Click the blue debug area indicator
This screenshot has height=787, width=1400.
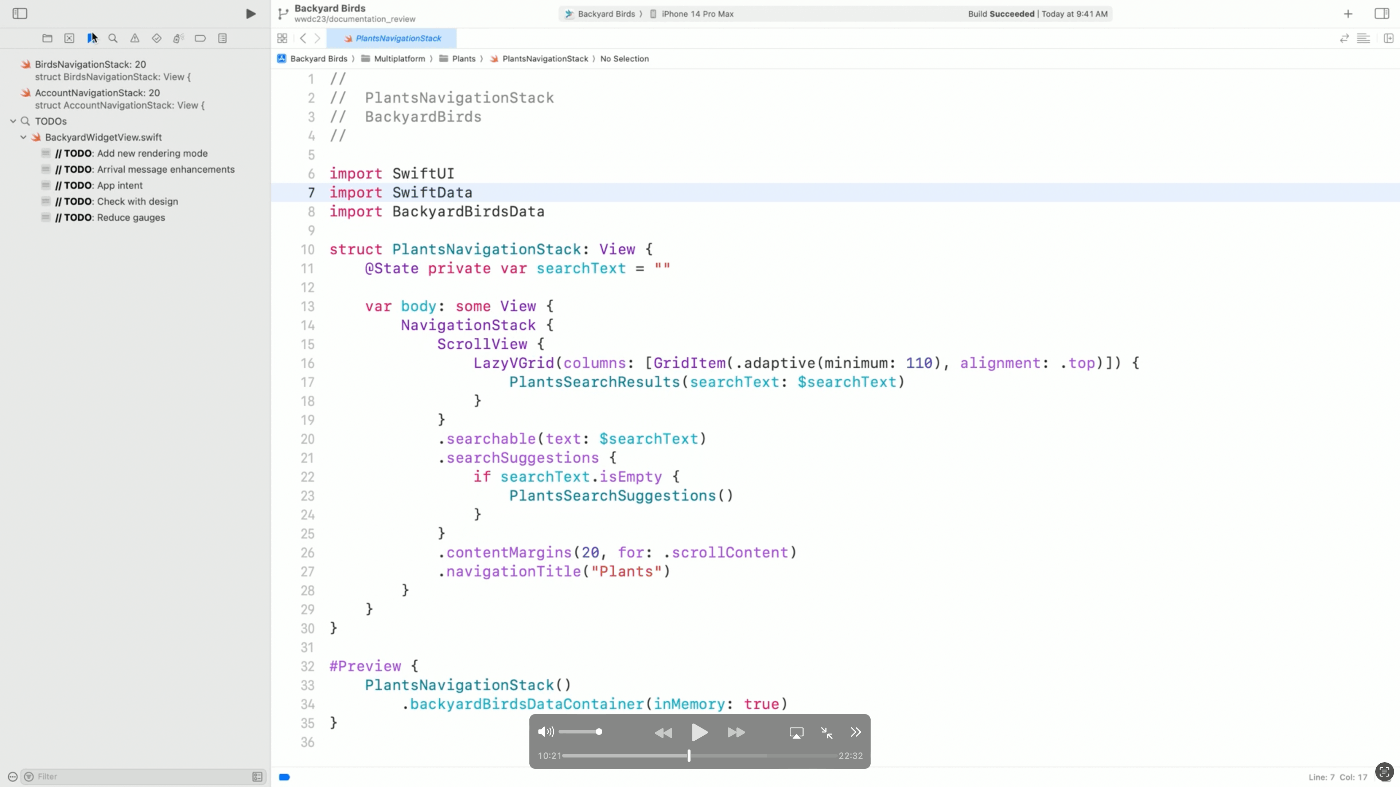(x=284, y=777)
